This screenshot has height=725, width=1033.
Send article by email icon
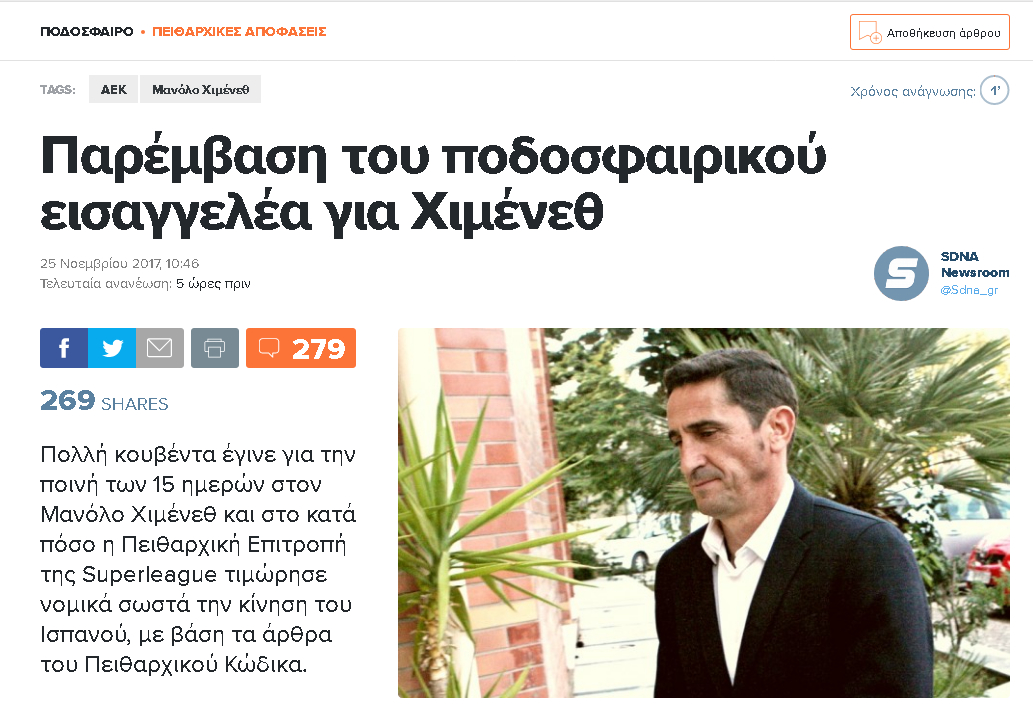160,348
